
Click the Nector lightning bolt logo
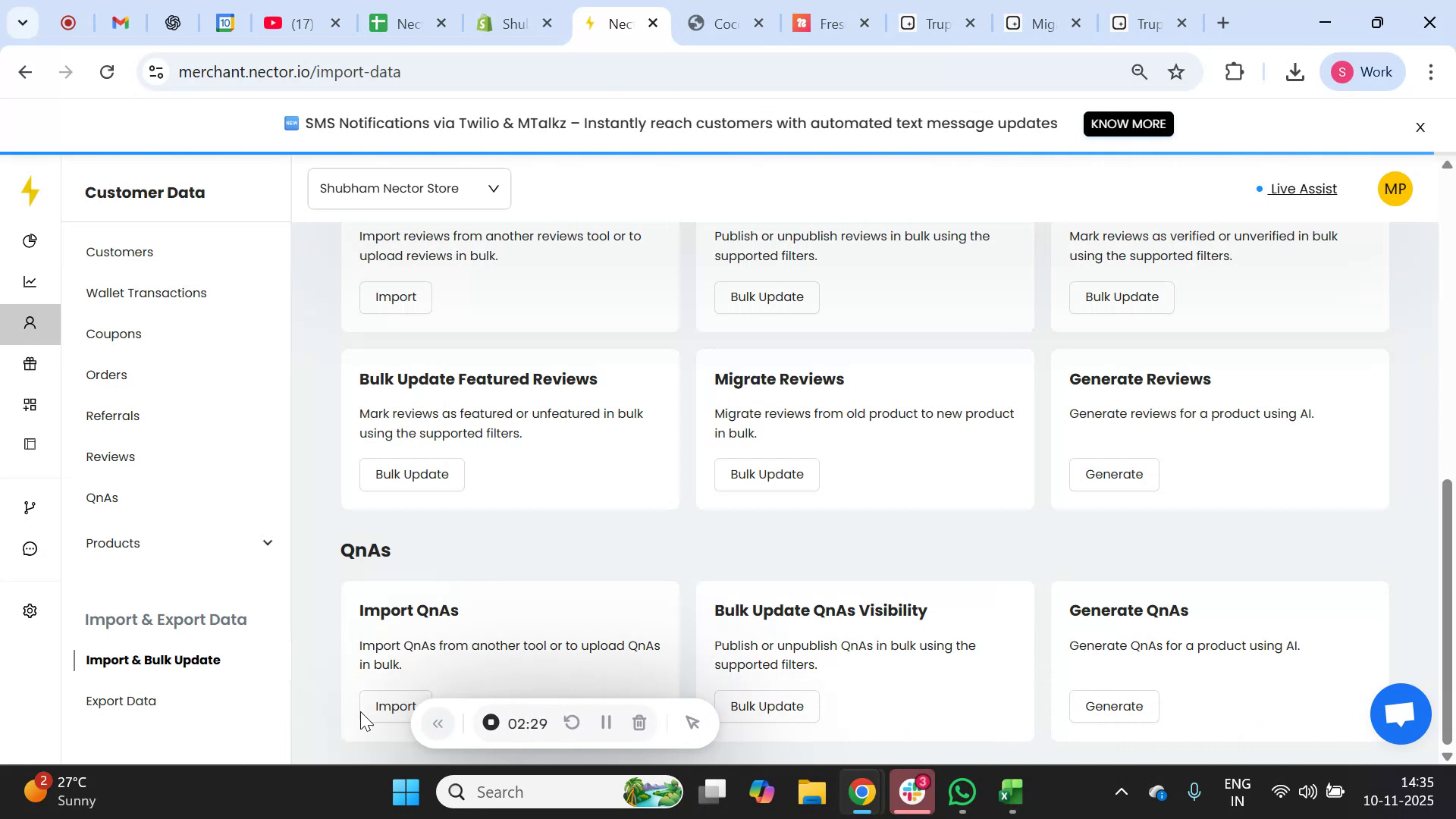pyautogui.click(x=30, y=191)
